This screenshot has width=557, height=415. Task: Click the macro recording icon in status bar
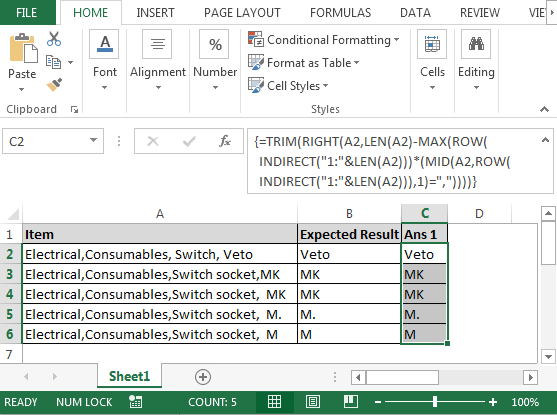[x=135, y=402]
